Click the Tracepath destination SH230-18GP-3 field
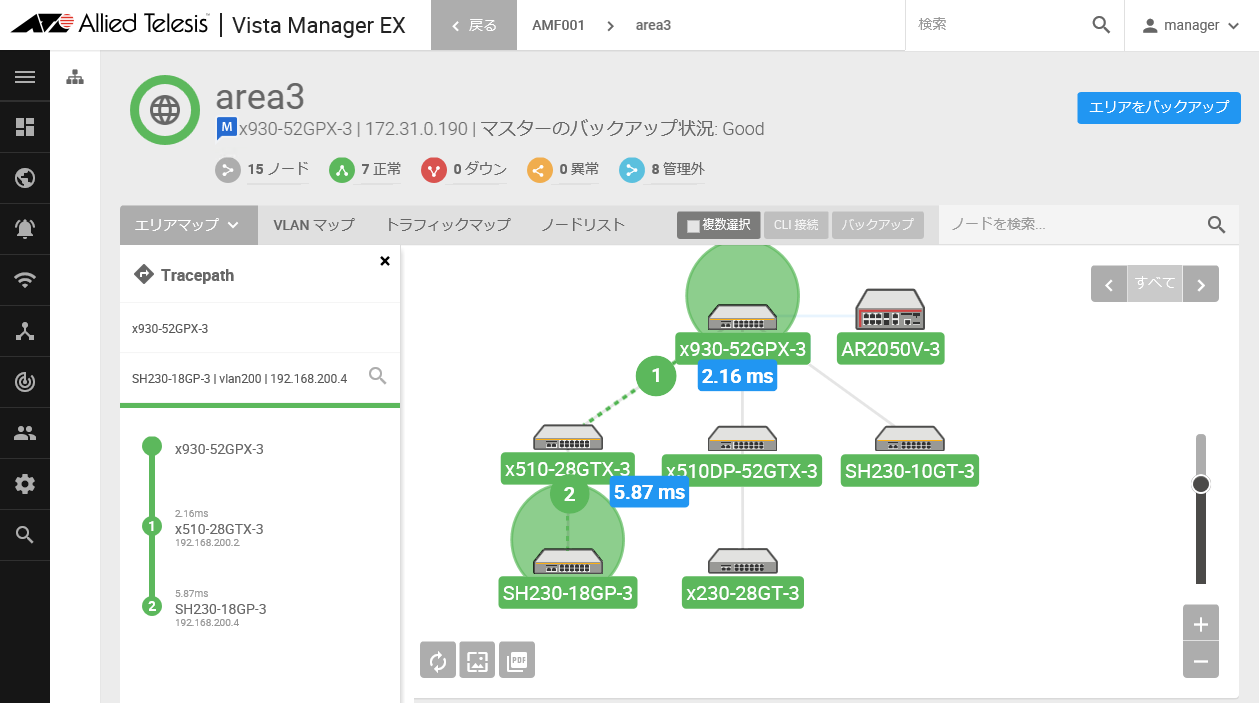Image resolution: width=1259 pixels, height=703 pixels. coord(241,378)
